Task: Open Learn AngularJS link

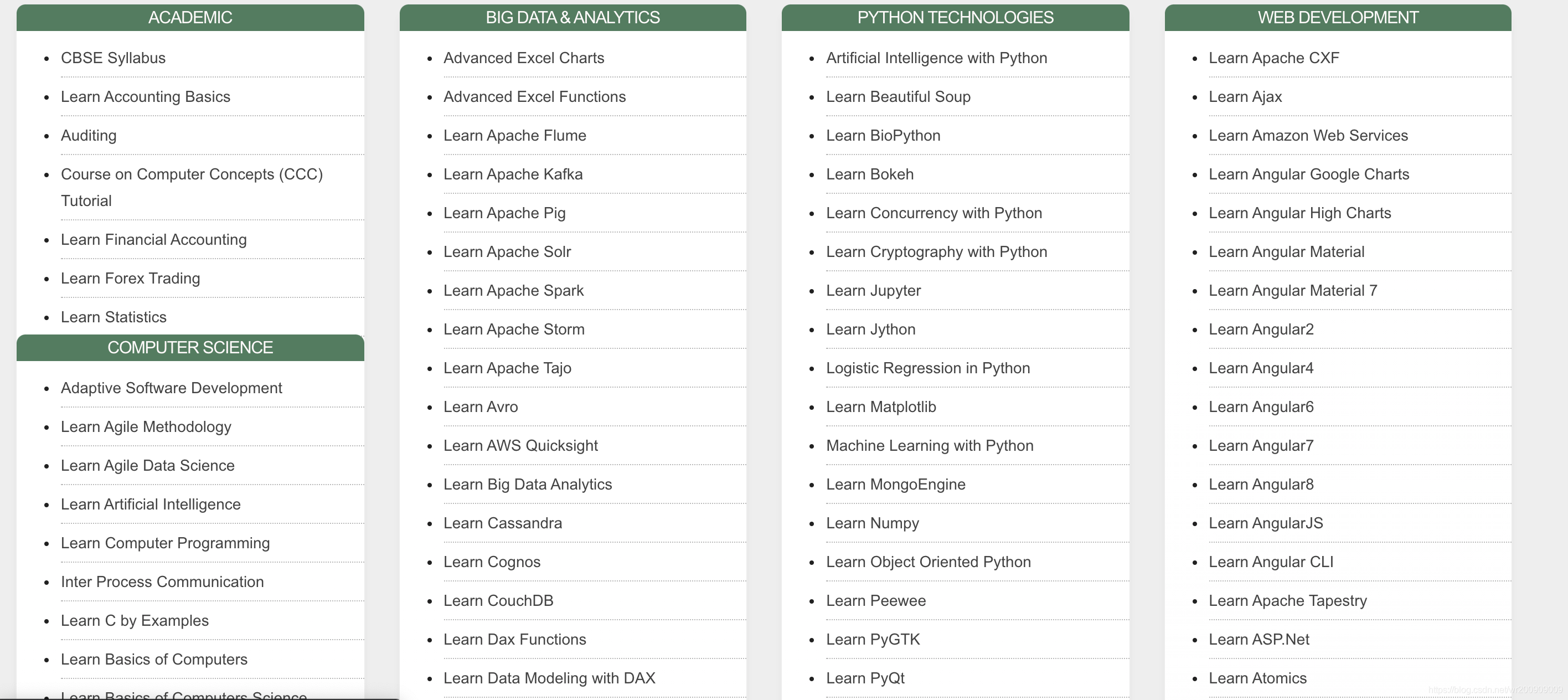Action: point(1266,523)
